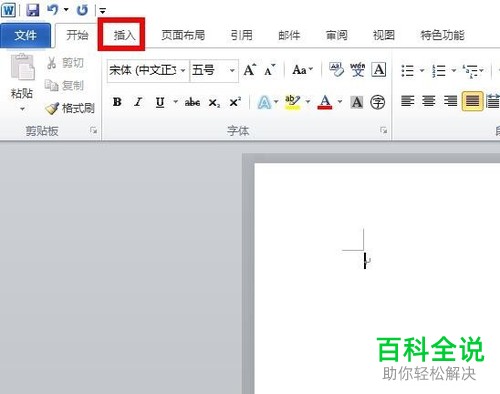Insert enclosed character (circled 字)
Image resolution: width=500 pixels, height=394 pixels.
click(x=378, y=102)
